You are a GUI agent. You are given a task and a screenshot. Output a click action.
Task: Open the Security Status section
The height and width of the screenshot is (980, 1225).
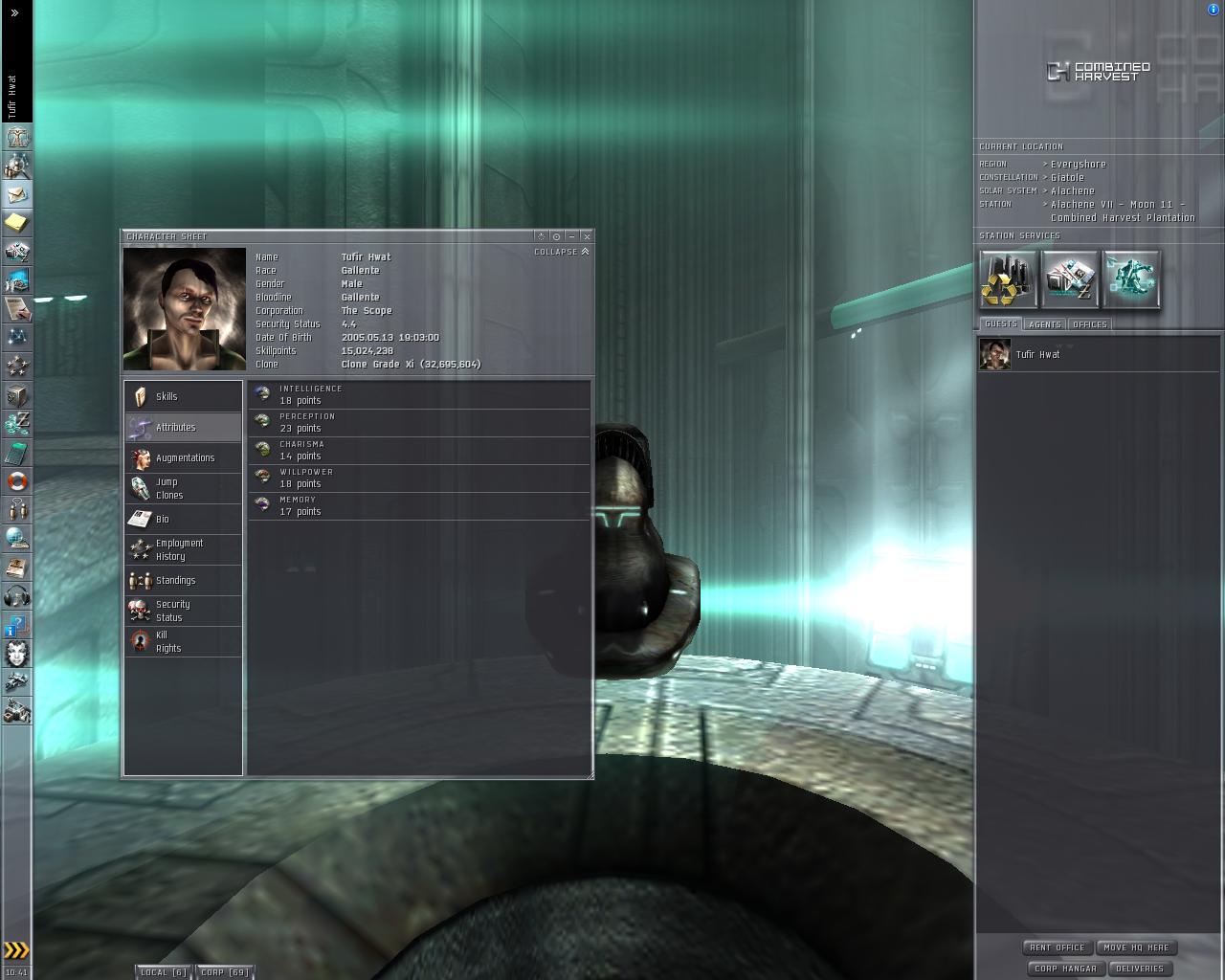pyautogui.click(x=183, y=611)
